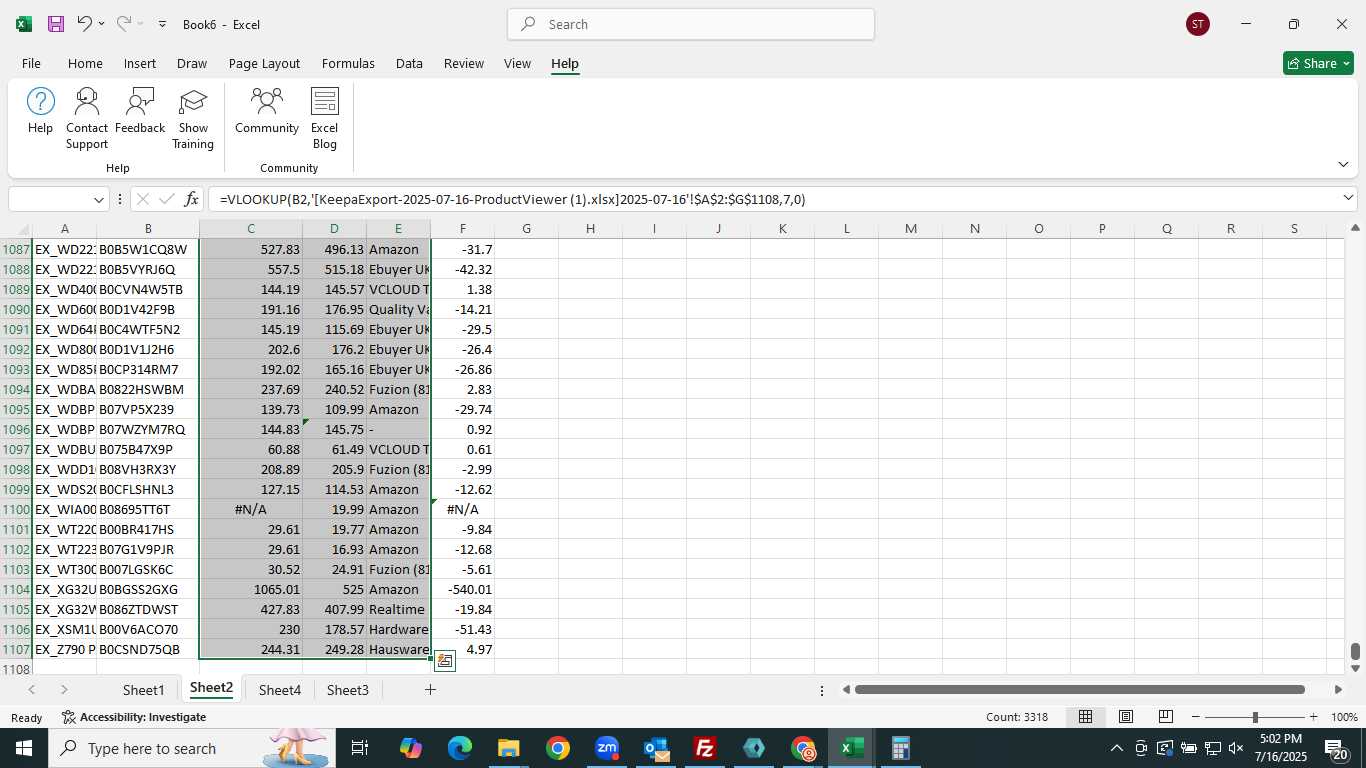Click cell containing -540.01

463,589
